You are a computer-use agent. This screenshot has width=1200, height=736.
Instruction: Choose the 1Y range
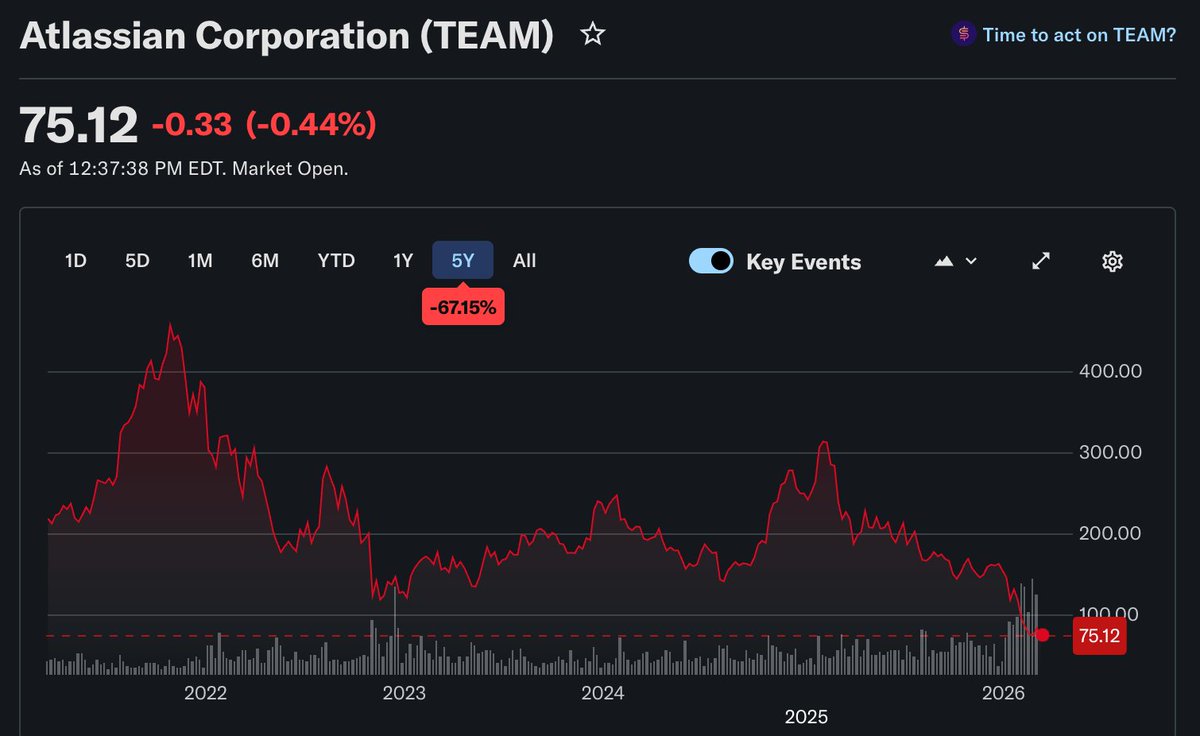[403, 261]
